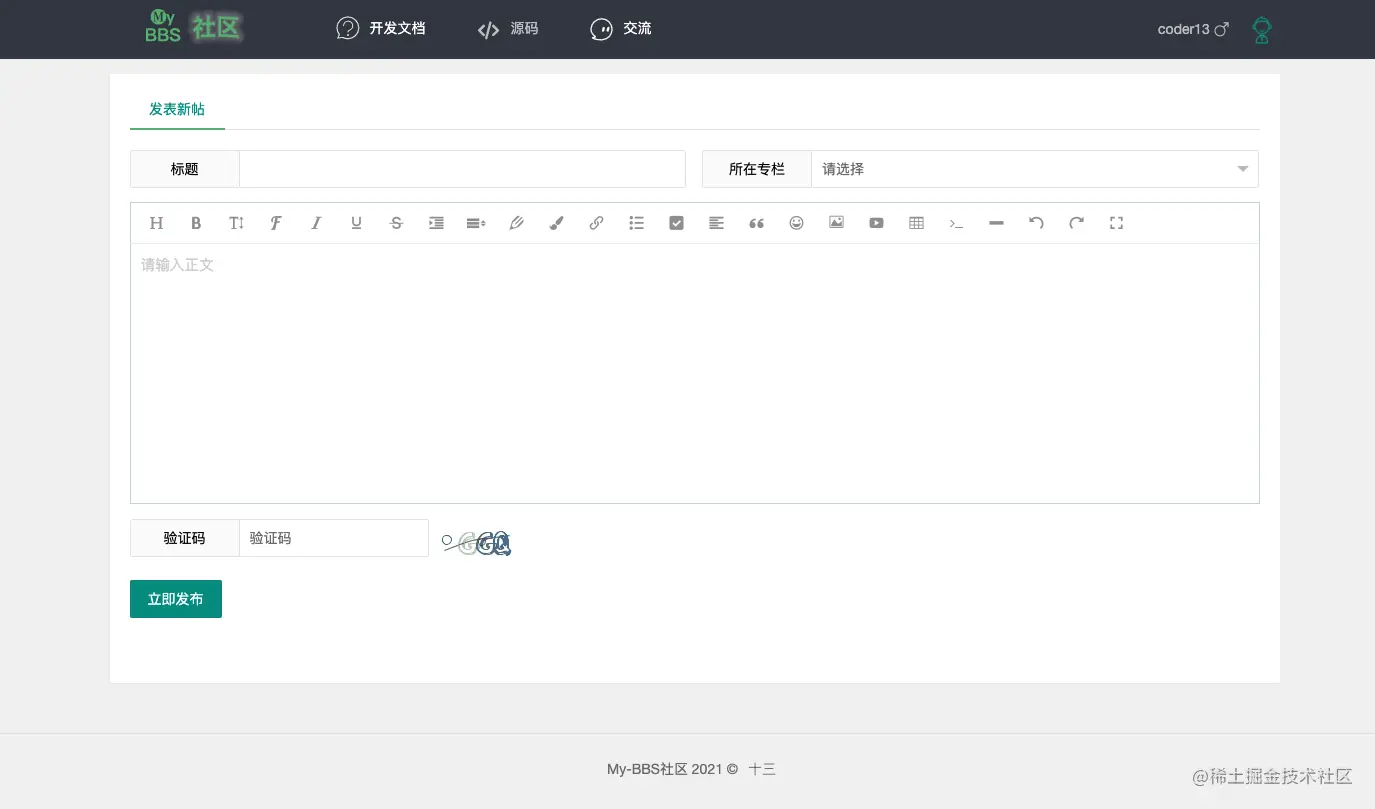Image resolution: width=1375 pixels, height=809 pixels.
Task: Open the font size tool
Action: click(236, 223)
